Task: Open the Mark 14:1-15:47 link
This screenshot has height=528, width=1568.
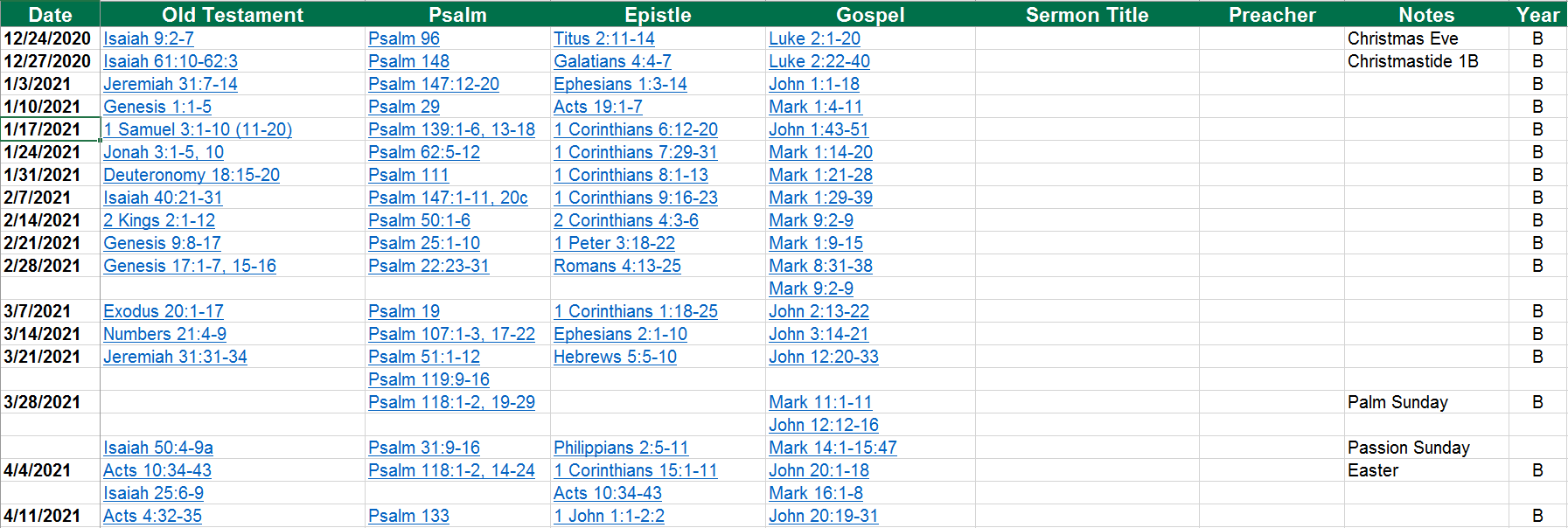Action: (833, 448)
